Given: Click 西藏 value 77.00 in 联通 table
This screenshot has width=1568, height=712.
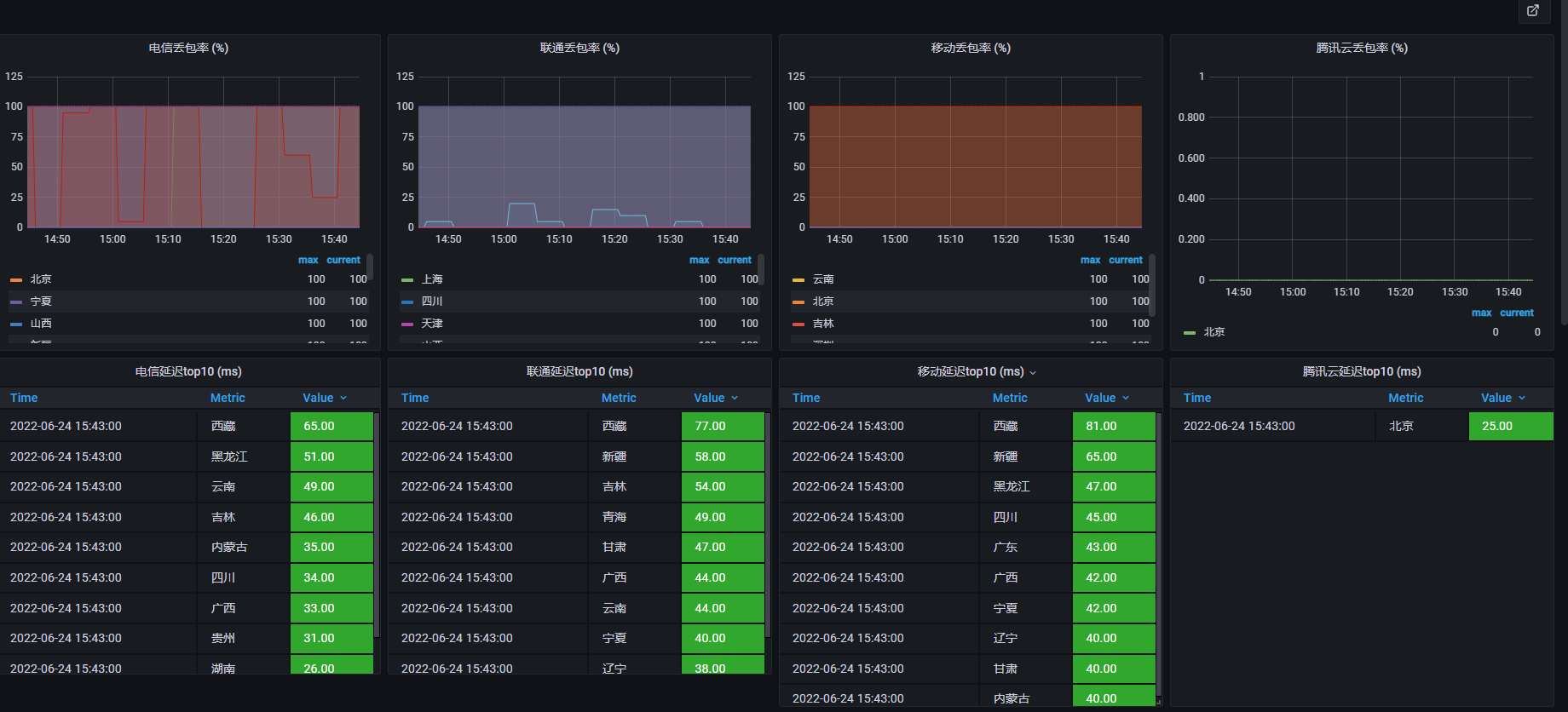Looking at the screenshot, I should (723, 426).
